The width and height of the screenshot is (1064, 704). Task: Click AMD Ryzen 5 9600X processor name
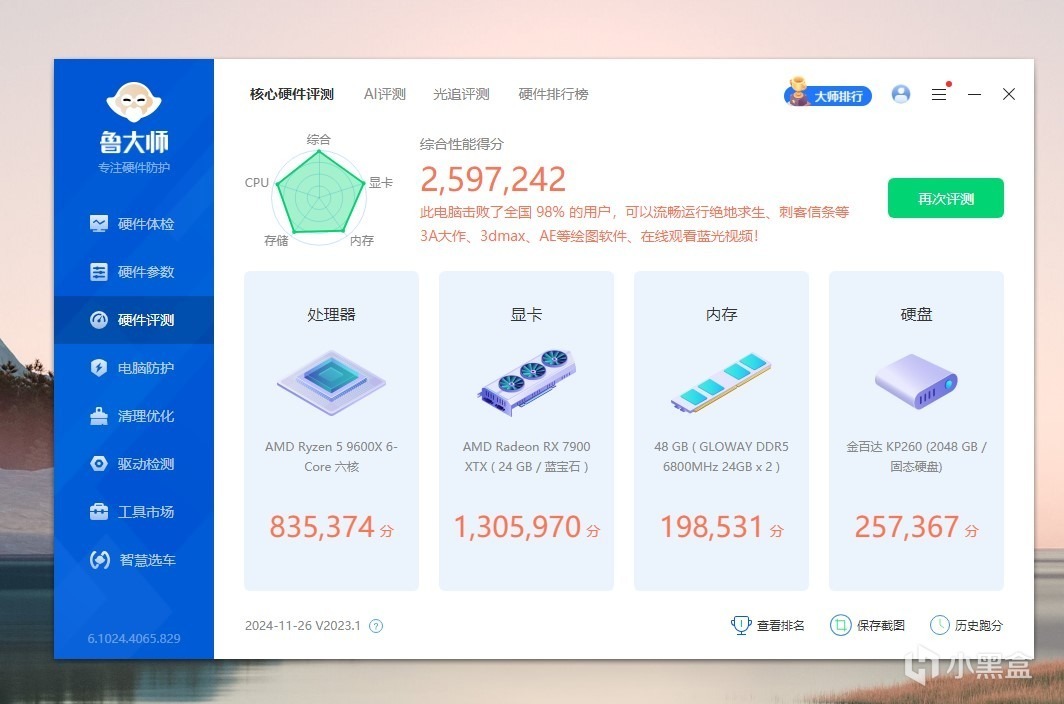(x=331, y=456)
